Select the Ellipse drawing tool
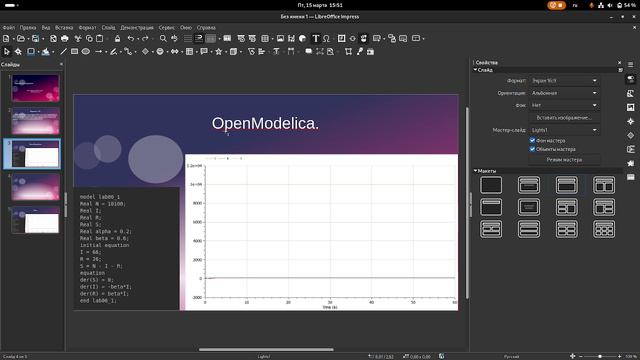This screenshot has width=640, height=360. coord(86,51)
